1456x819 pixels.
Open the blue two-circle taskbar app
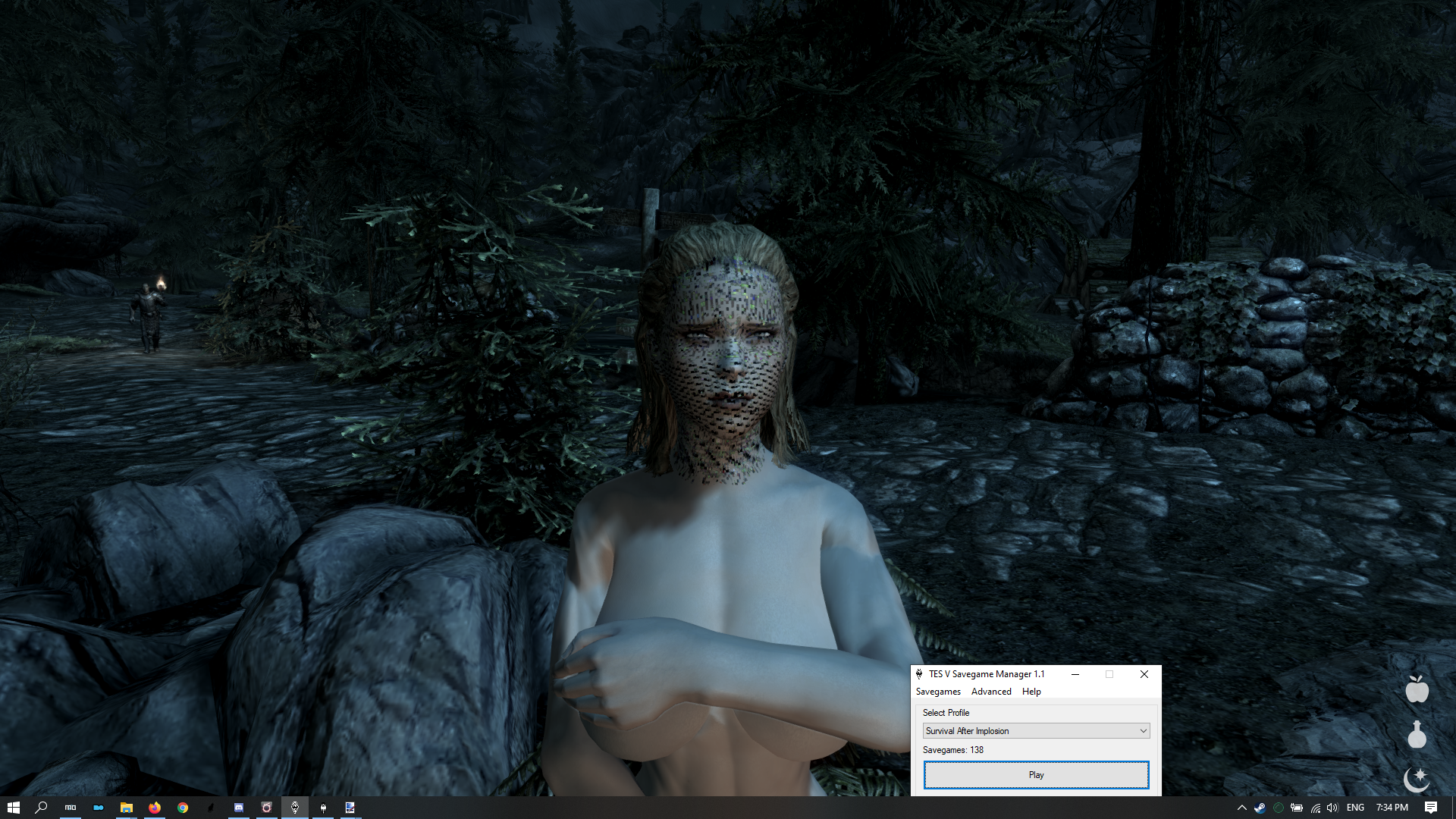(x=99, y=808)
